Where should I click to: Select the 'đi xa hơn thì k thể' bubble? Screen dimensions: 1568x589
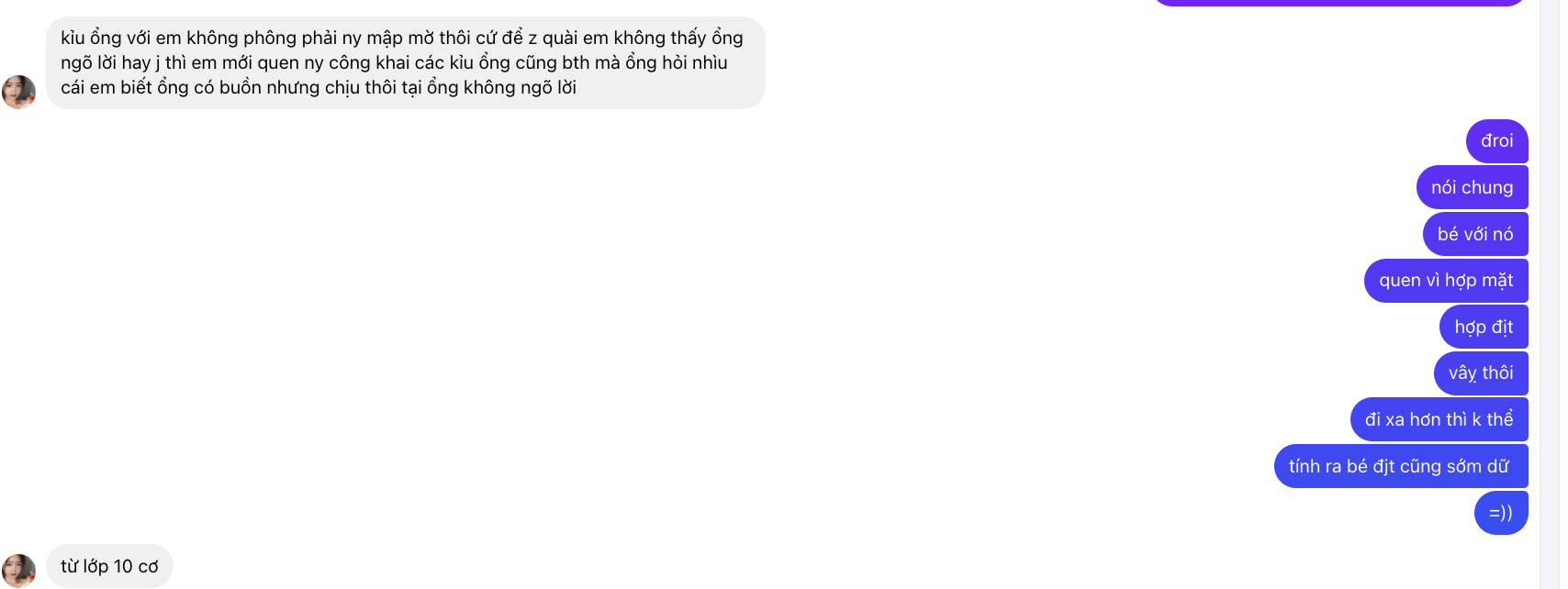[x=1439, y=419]
